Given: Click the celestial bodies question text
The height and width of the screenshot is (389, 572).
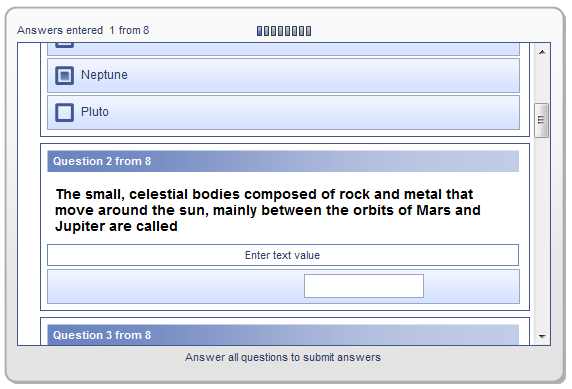Looking at the screenshot, I should pyautogui.click(x=268, y=210).
